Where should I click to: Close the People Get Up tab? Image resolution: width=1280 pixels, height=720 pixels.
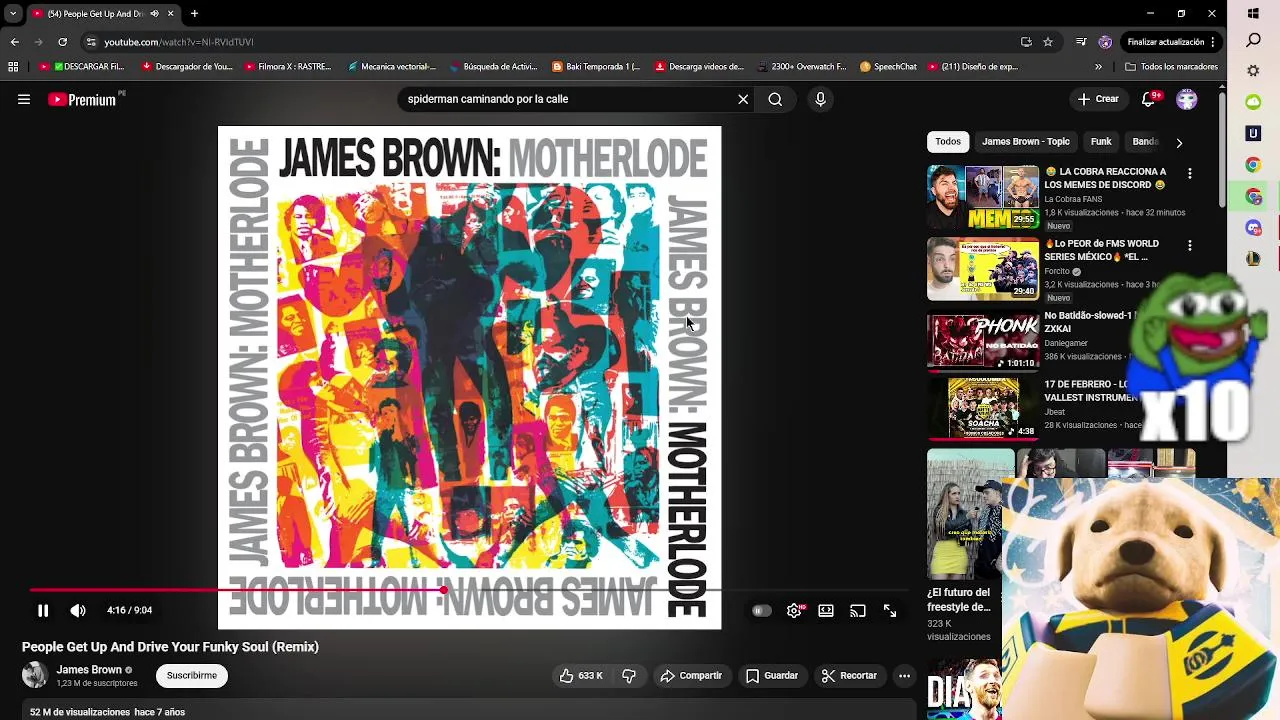(x=170, y=14)
